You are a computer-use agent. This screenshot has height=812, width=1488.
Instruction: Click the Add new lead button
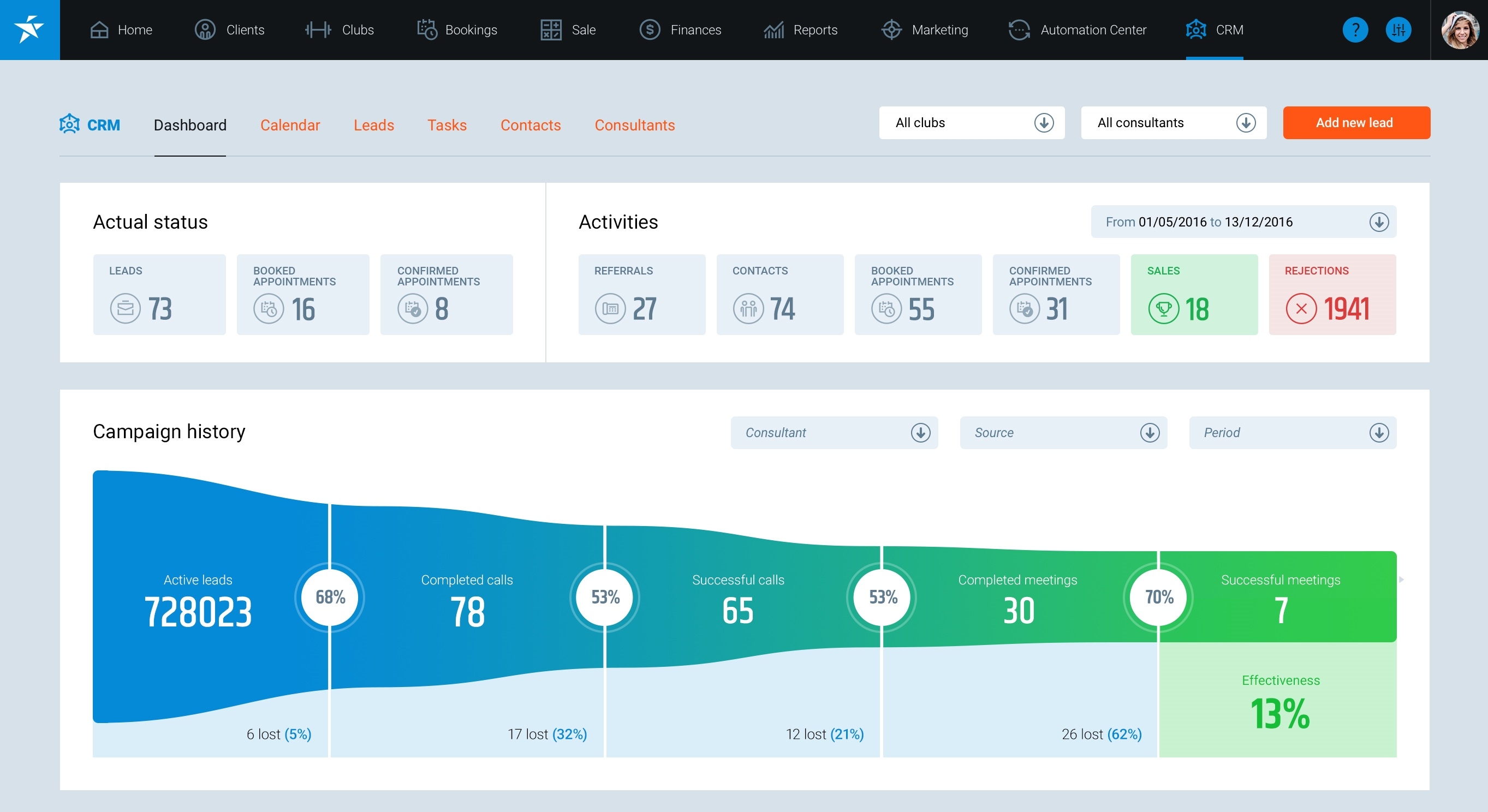1356,122
